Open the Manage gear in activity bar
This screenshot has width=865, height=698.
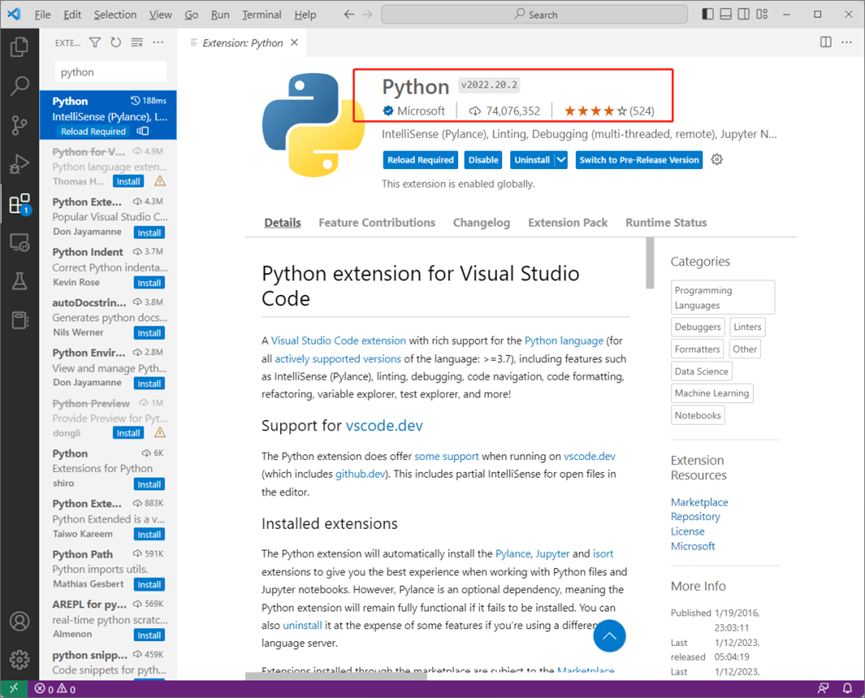(x=19, y=659)
